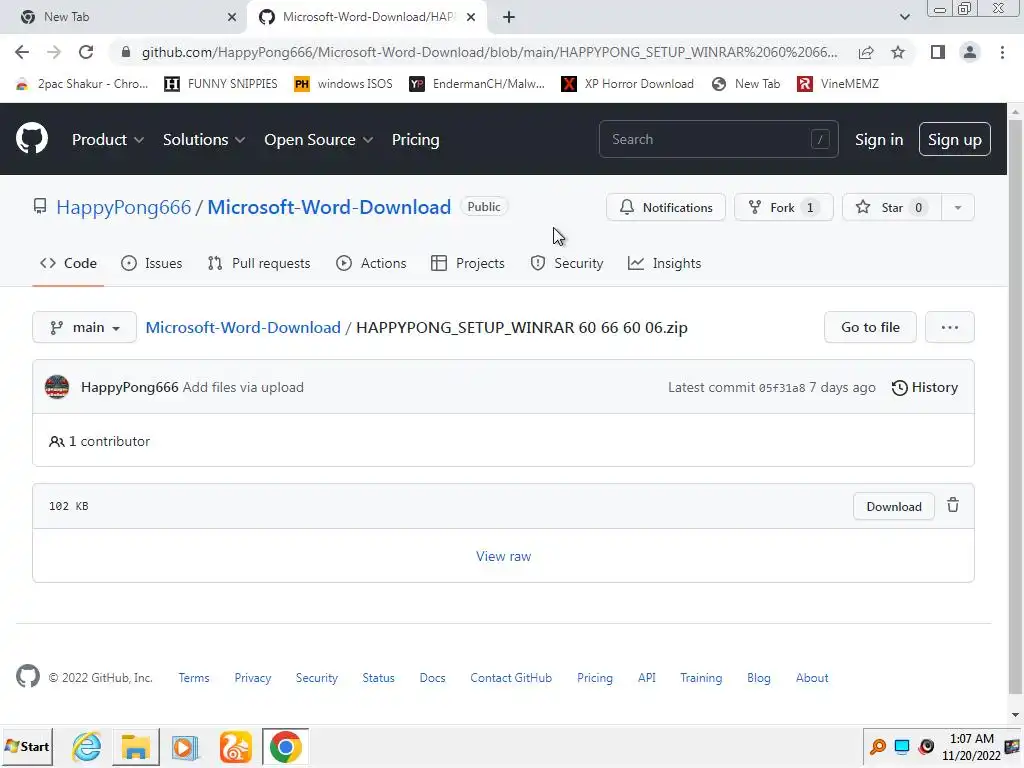1024x768 pixels.
Task: Bookmark page using star icon in address bar
Action: point(898,52)
